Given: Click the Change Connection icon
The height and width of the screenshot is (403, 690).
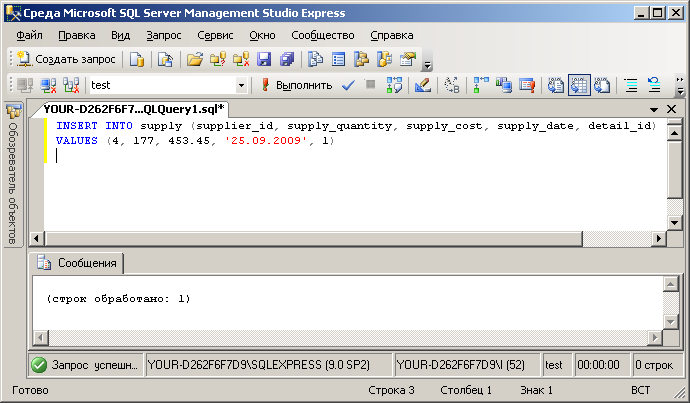Looking at the screenshot, I should click(x=71, y=85).
